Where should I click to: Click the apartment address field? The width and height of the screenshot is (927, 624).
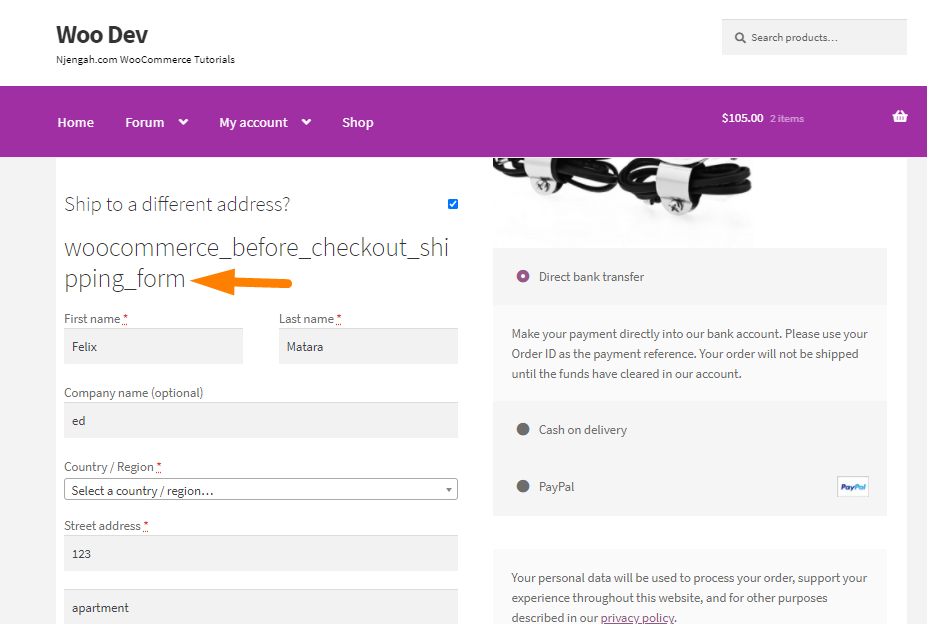tap(261, 606)
